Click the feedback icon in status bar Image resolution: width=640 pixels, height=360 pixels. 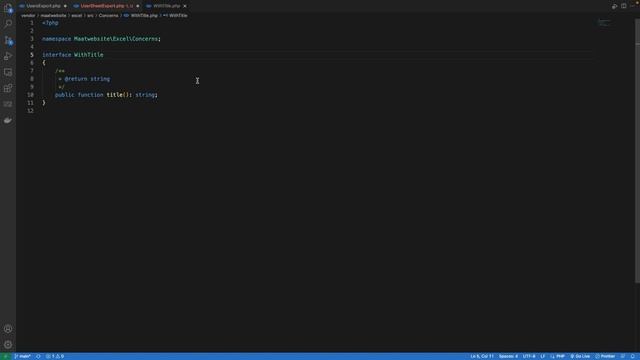pyautogui.click(x=623, y=356)
